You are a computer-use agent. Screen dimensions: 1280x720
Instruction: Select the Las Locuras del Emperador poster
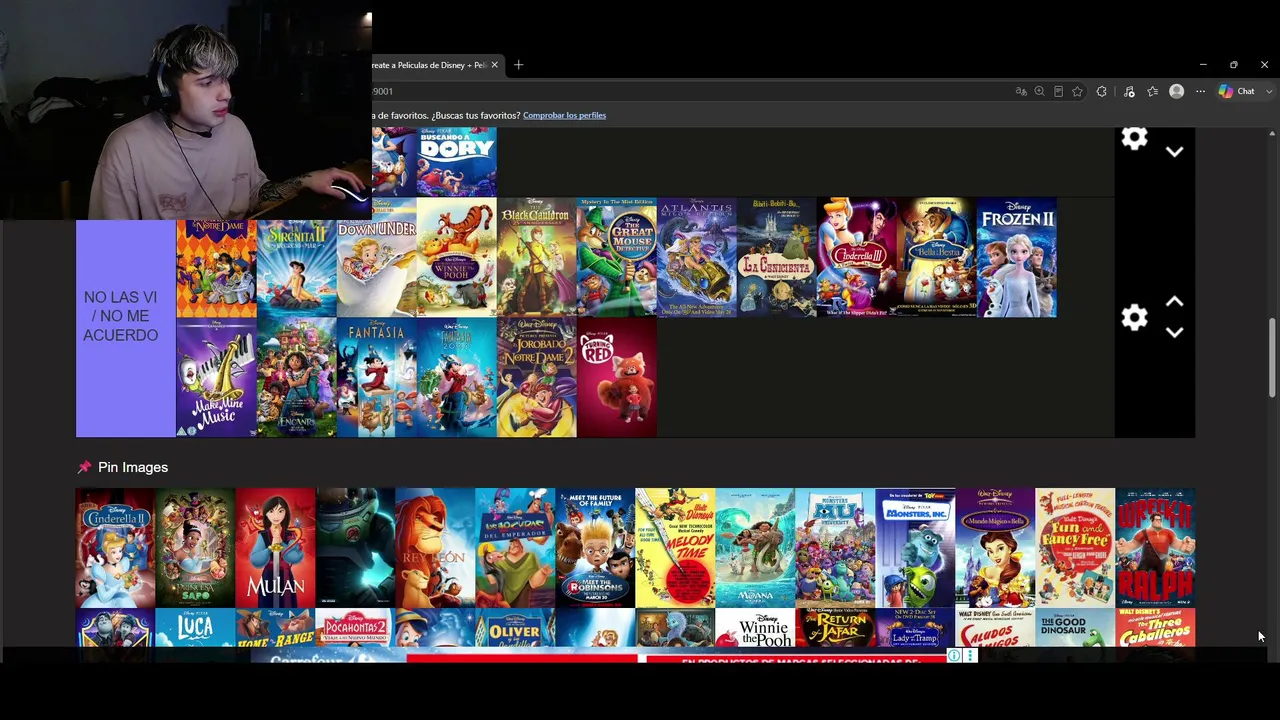pyautogui.click(x=515, y=548)
